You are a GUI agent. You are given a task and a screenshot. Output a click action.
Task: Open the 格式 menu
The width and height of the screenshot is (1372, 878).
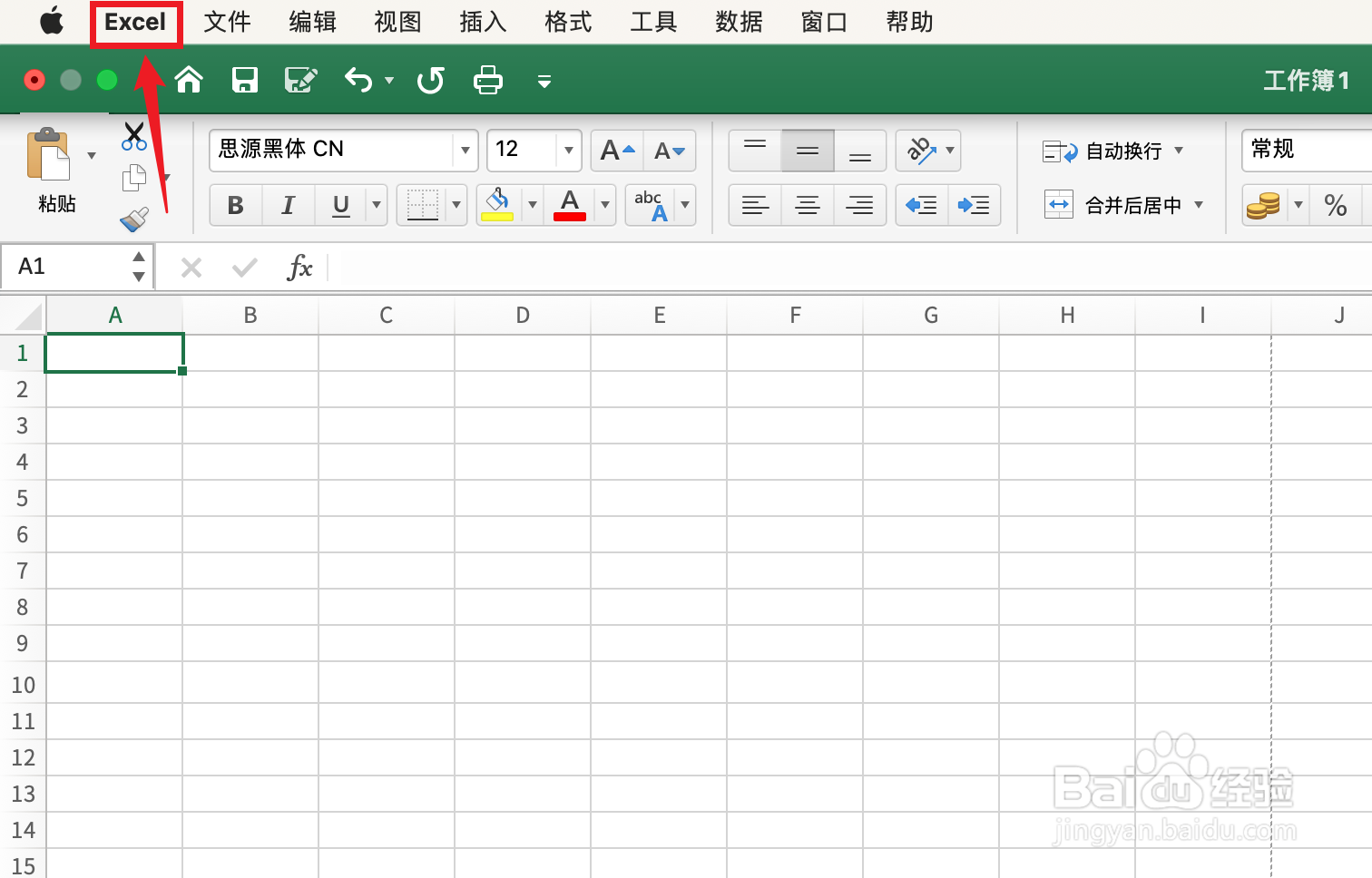click(x=568, y=22)
